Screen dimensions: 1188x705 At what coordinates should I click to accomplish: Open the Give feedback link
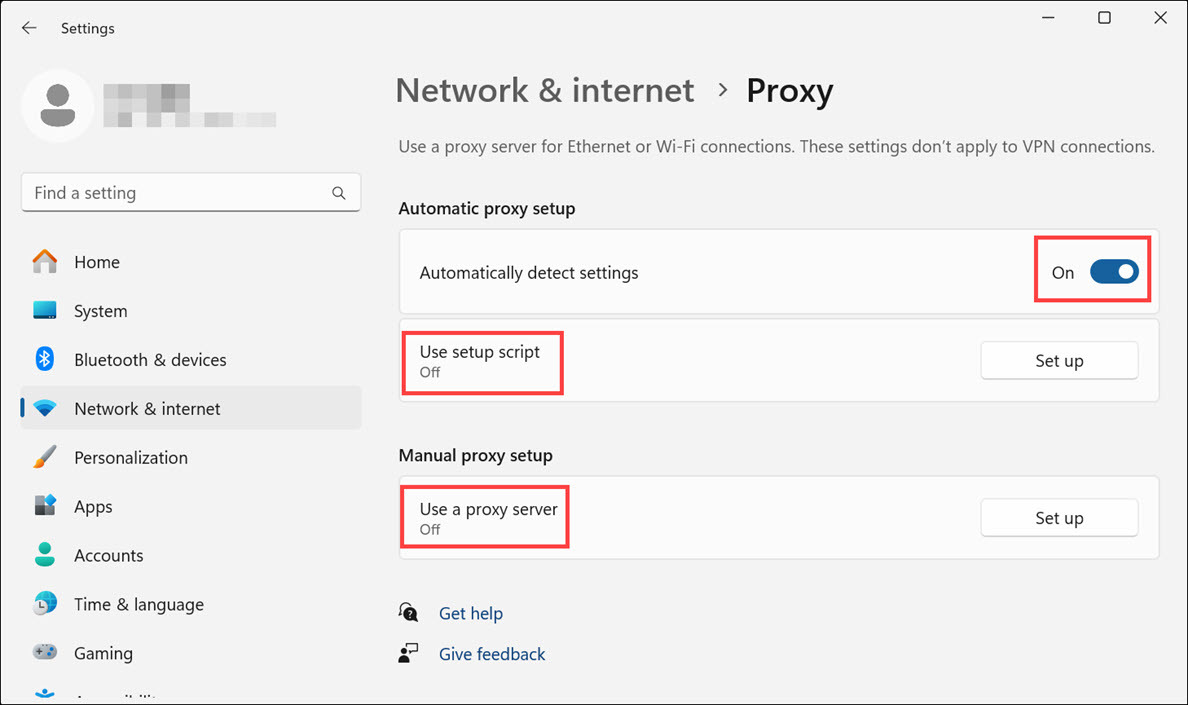coord(492,654)
